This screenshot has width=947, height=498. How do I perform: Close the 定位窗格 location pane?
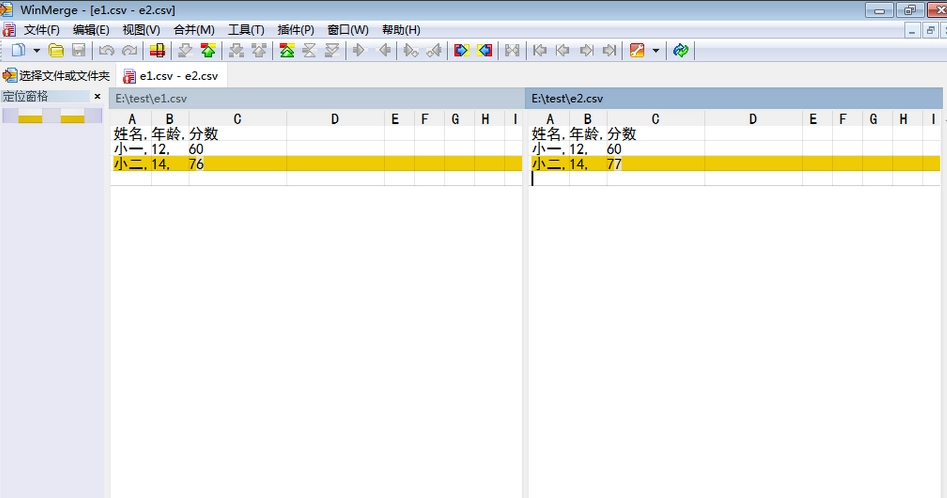[x=97, y=97]
